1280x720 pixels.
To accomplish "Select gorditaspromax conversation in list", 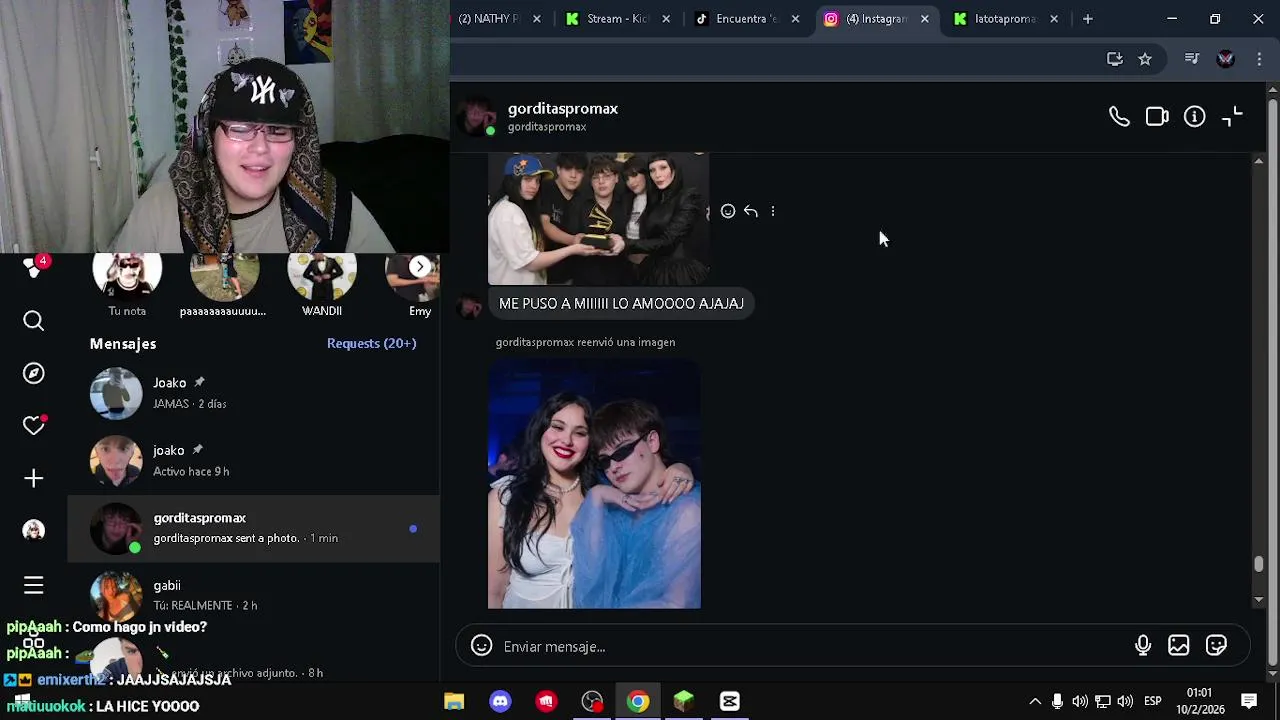I will point(254,528).
